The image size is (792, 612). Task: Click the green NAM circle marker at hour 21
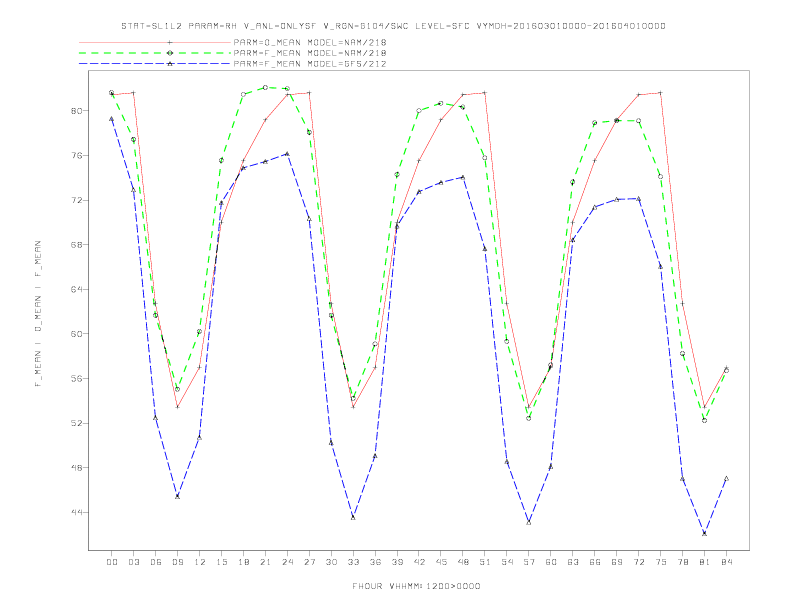pos(265,87)
